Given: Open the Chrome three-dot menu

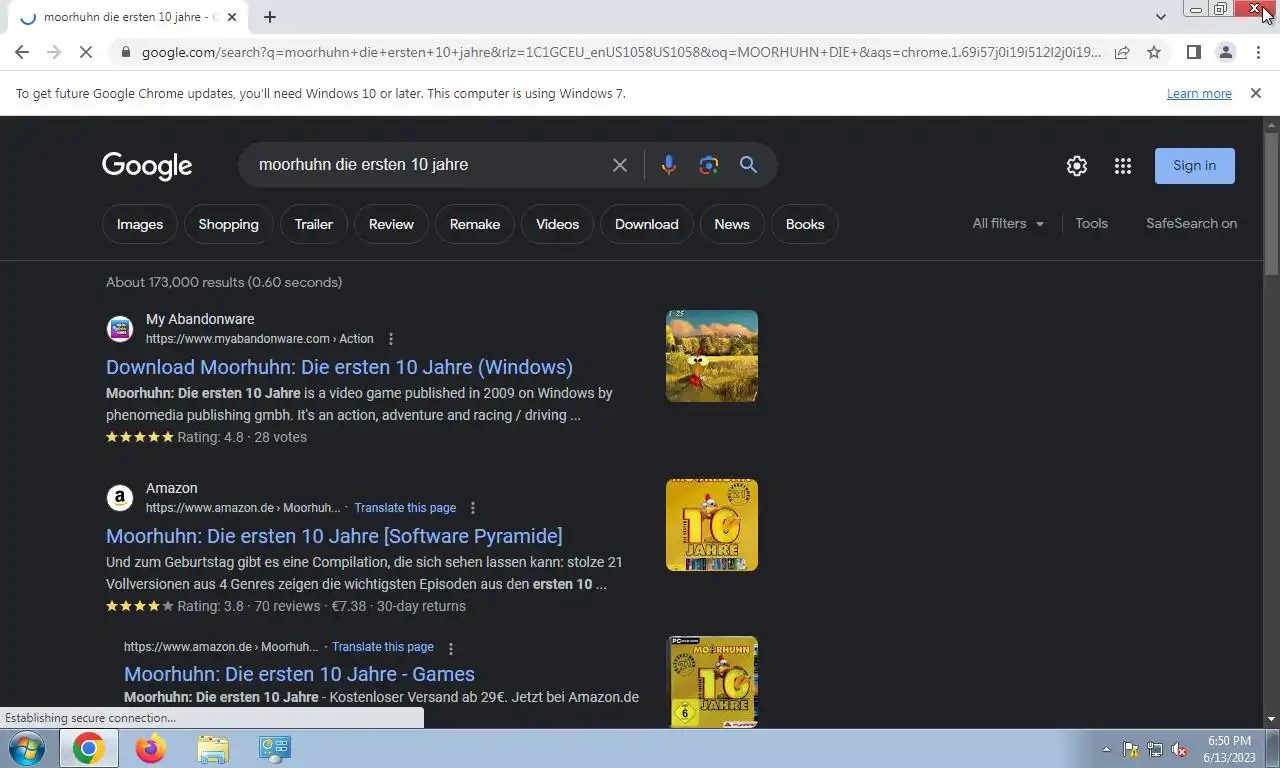Looking at the screenshot, I should [x=1258, y=52].
